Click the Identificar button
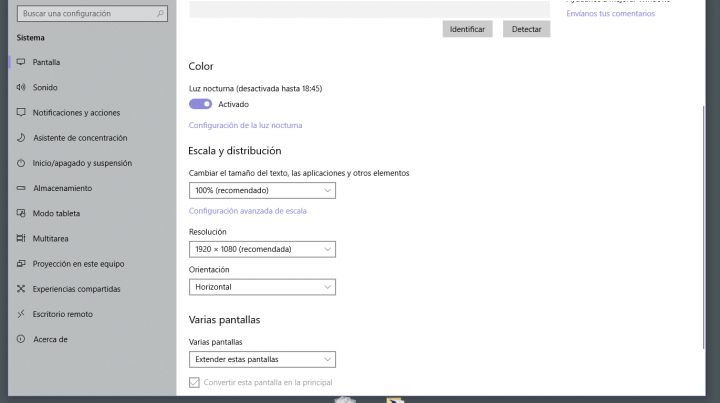This screenshot has height=403, width=720. point(467,29)
